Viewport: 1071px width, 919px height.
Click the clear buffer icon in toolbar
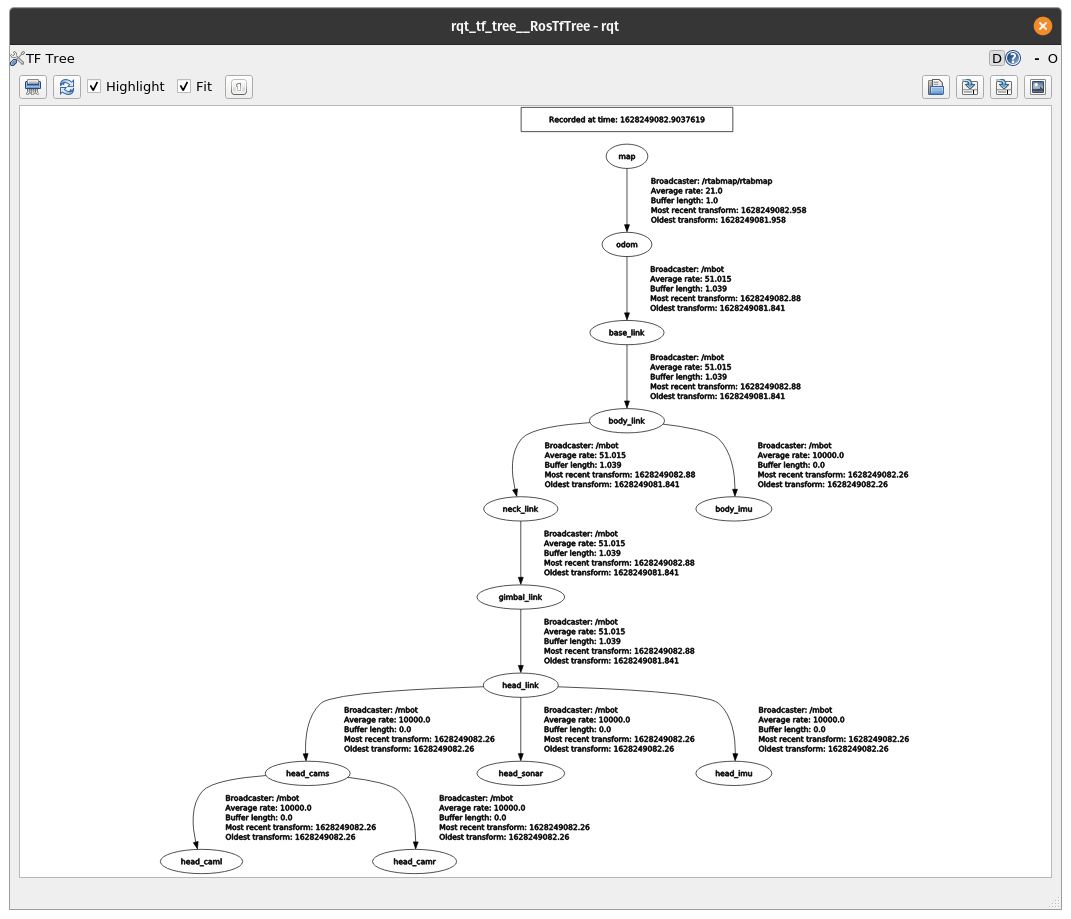pos(33,87)
